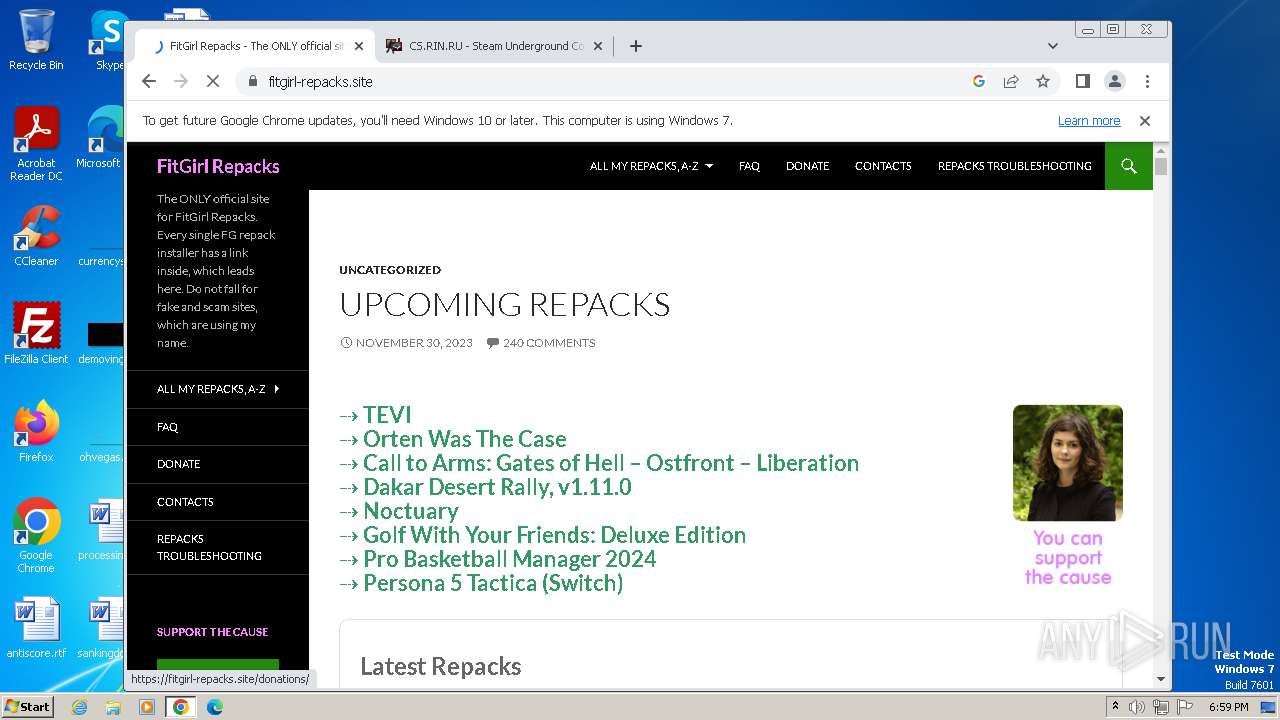The height and width of the screenshot is (720, 1280).
Task: Click the Google icon in the address bar
Action: click(x=979, y=81)
